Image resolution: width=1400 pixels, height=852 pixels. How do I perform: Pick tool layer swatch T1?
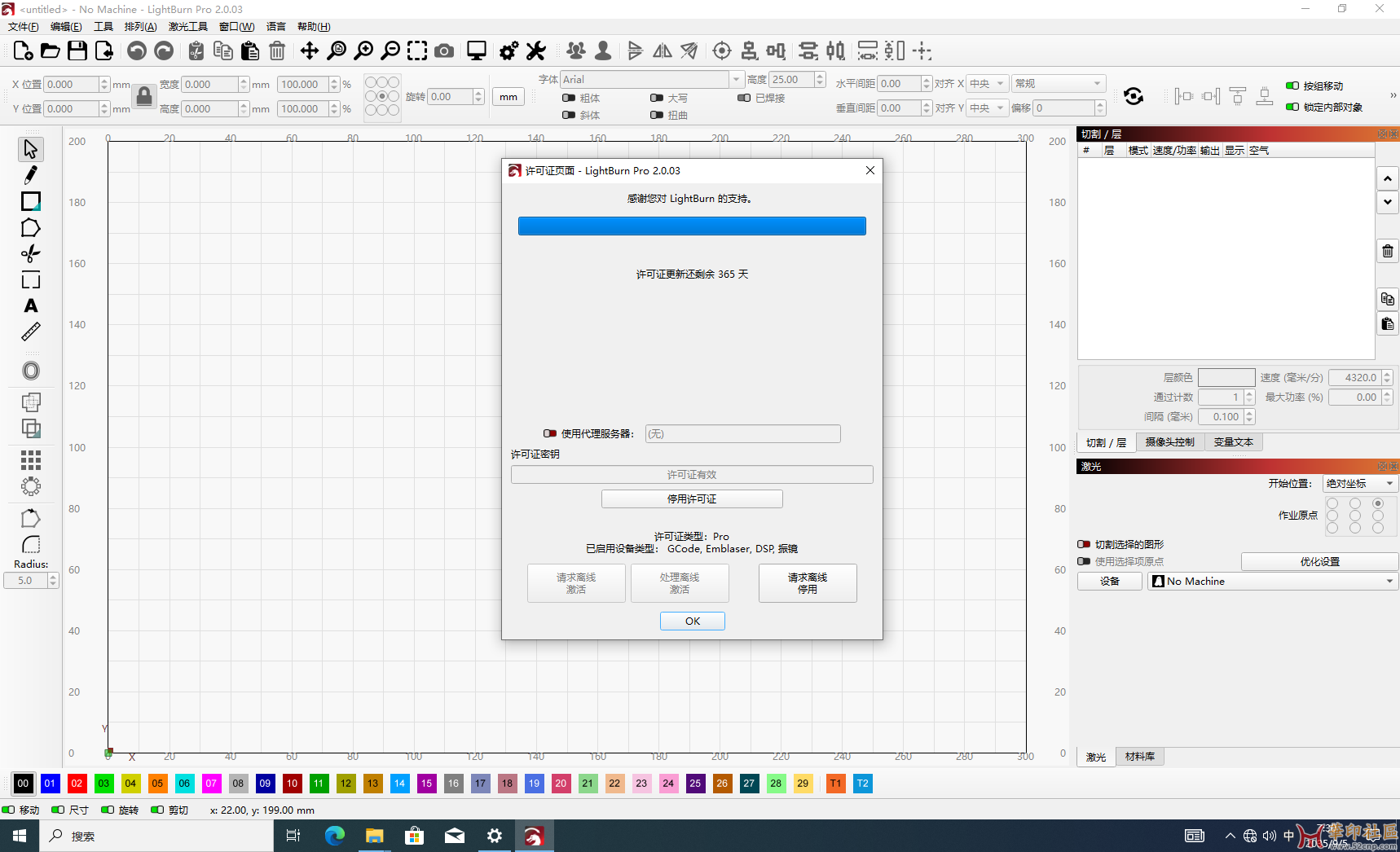pos(835,784)
